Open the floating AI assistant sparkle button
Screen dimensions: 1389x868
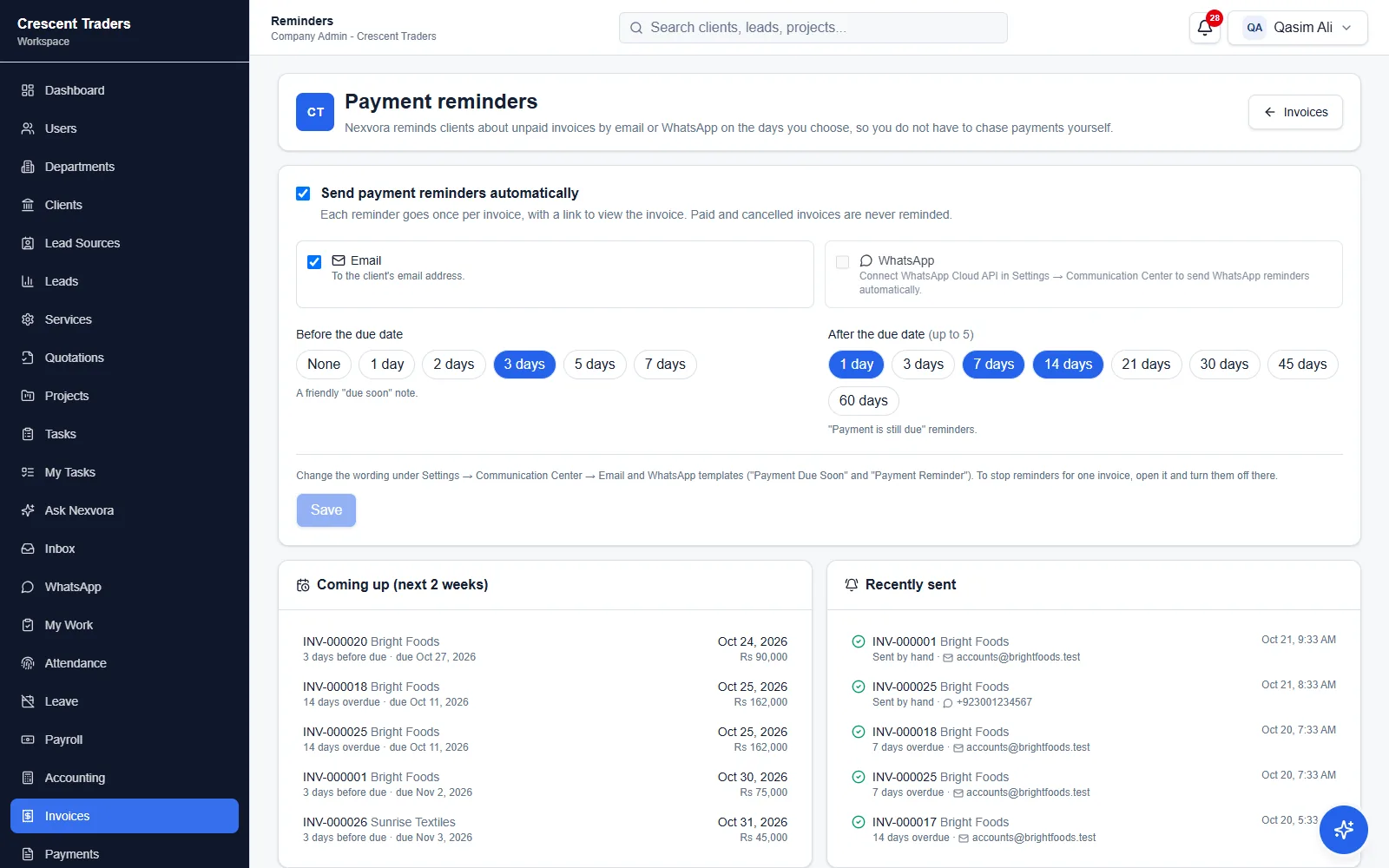(x=1343, y=830)
